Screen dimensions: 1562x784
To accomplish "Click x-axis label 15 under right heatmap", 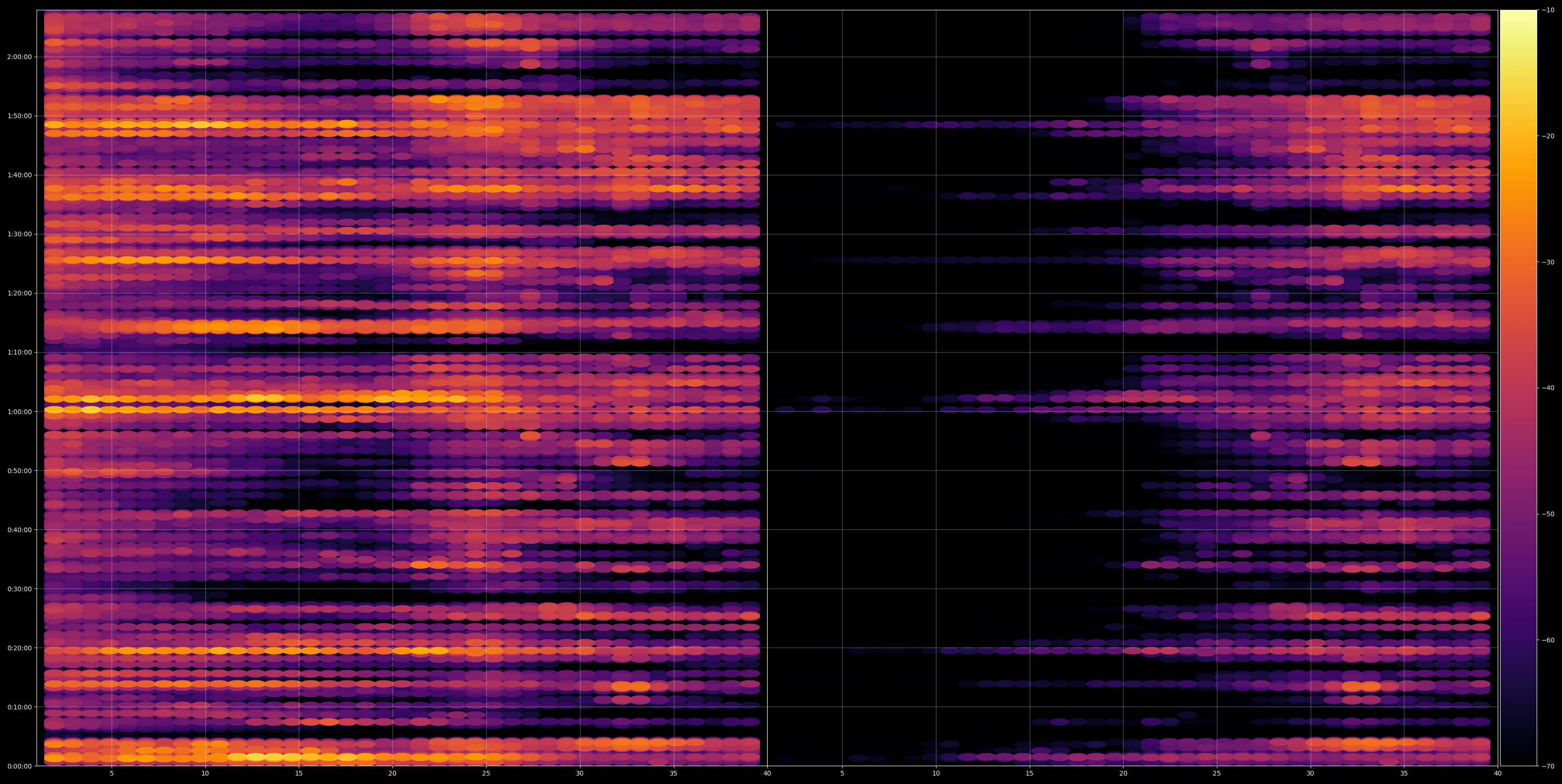I will coord(1030,774).
